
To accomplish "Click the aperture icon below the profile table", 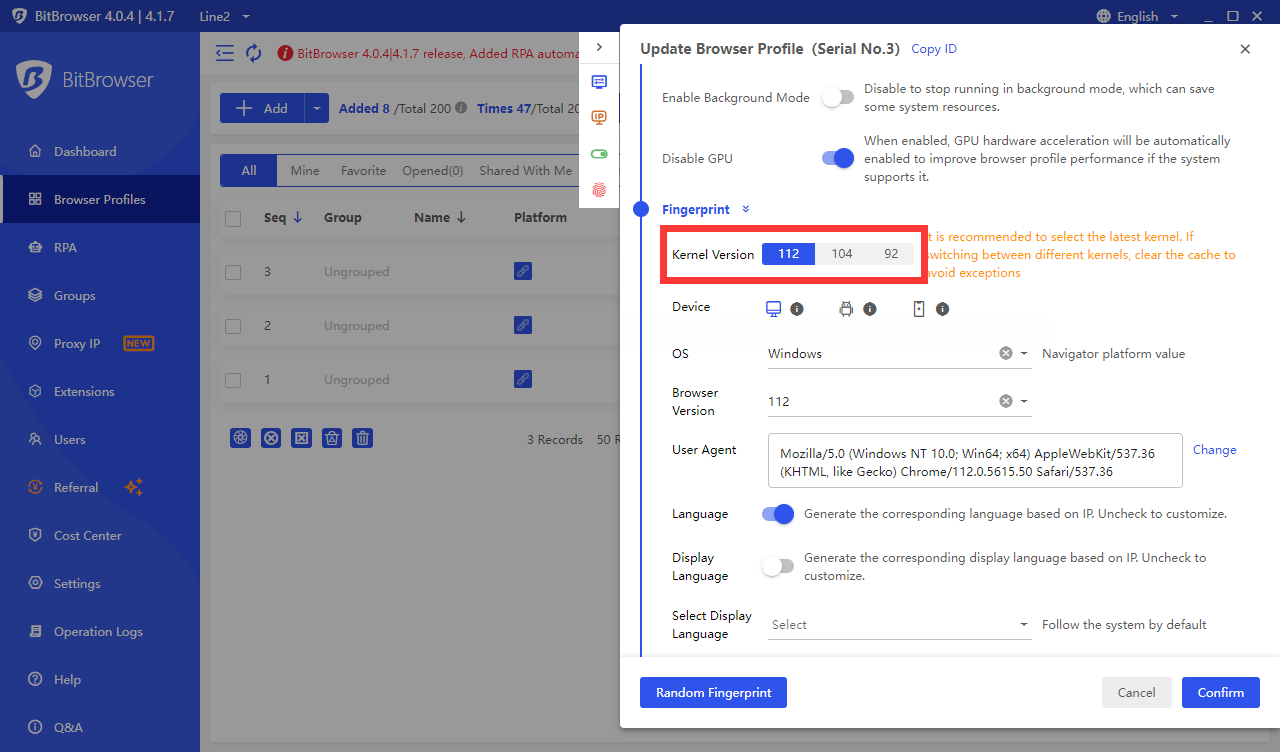I will tap(240, 438).
